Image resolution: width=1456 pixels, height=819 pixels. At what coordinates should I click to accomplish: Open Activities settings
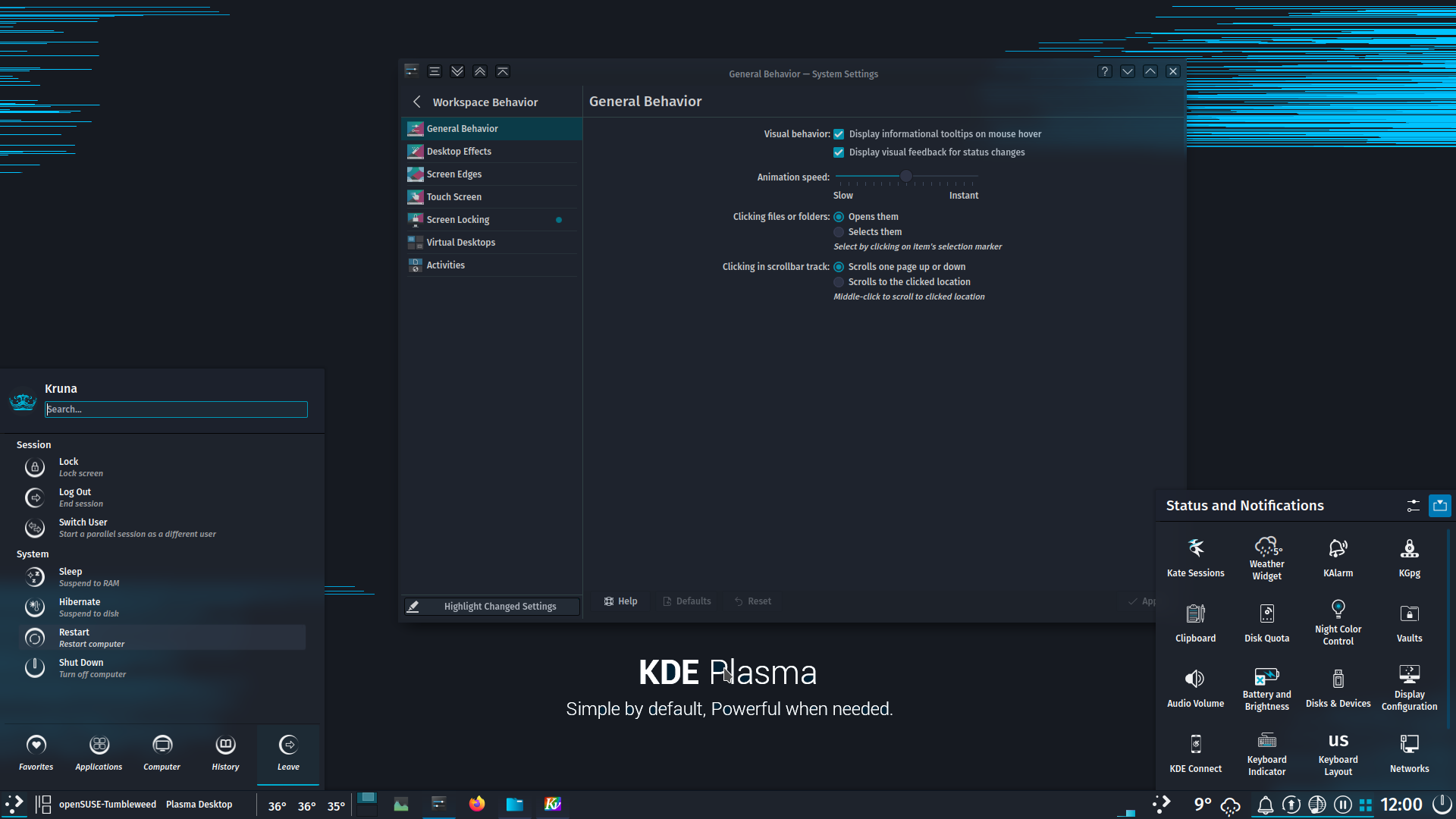click(491, 265)
